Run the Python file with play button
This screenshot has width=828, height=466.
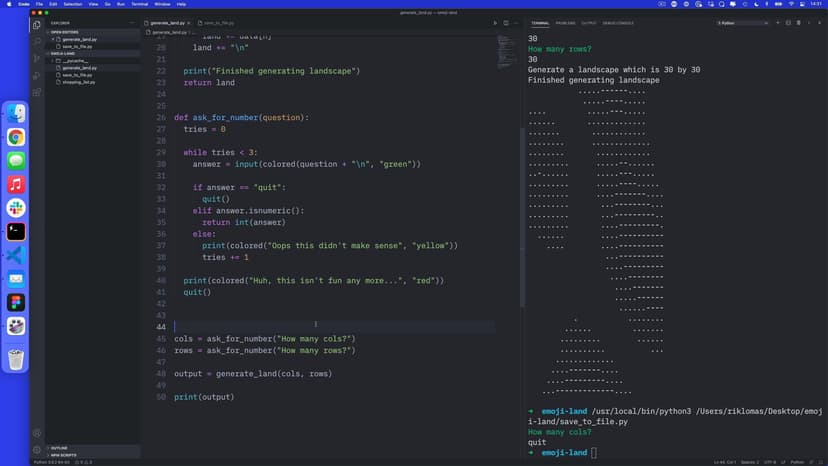coord(495,22)
